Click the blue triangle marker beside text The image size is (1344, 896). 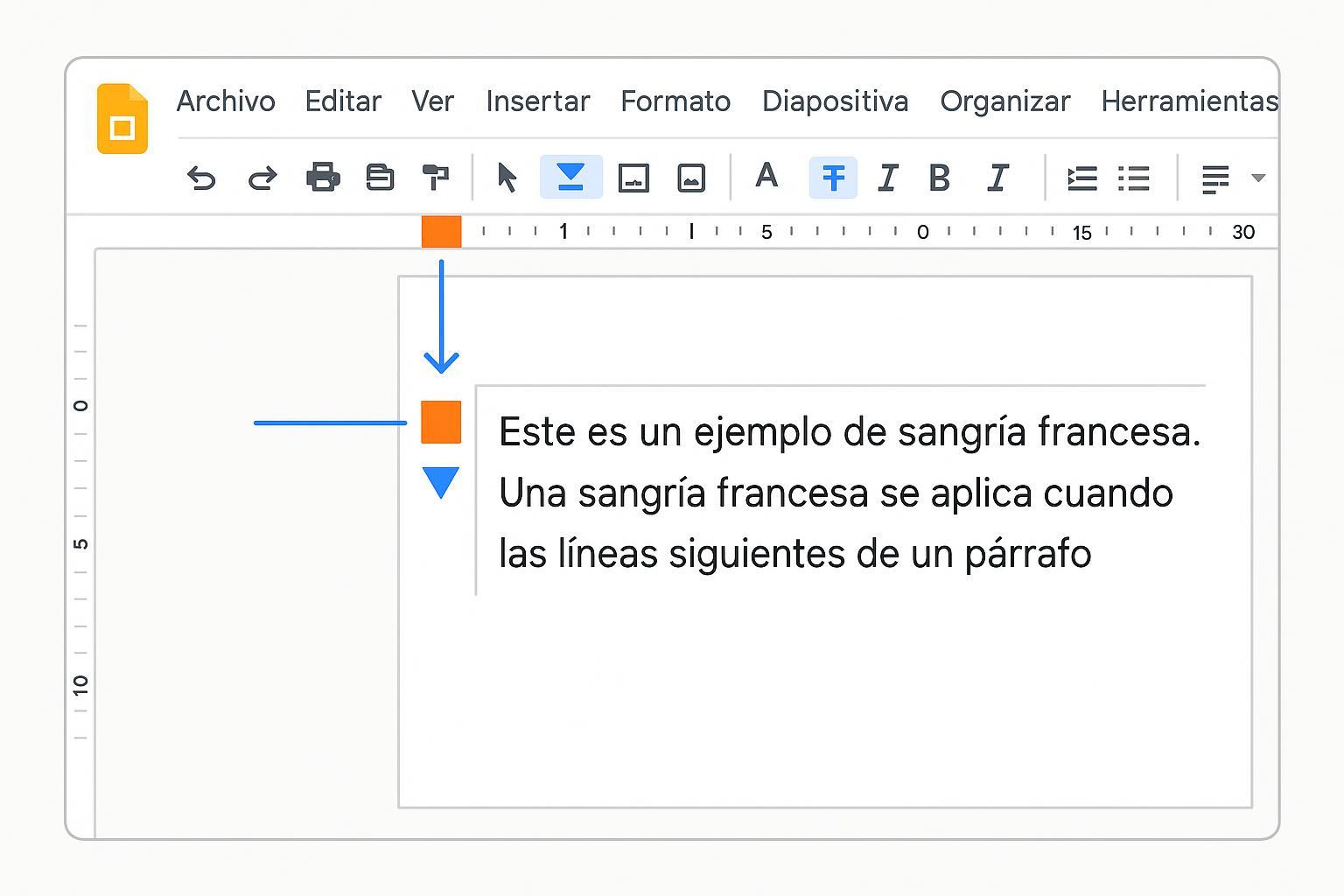(x=441, y=482)
